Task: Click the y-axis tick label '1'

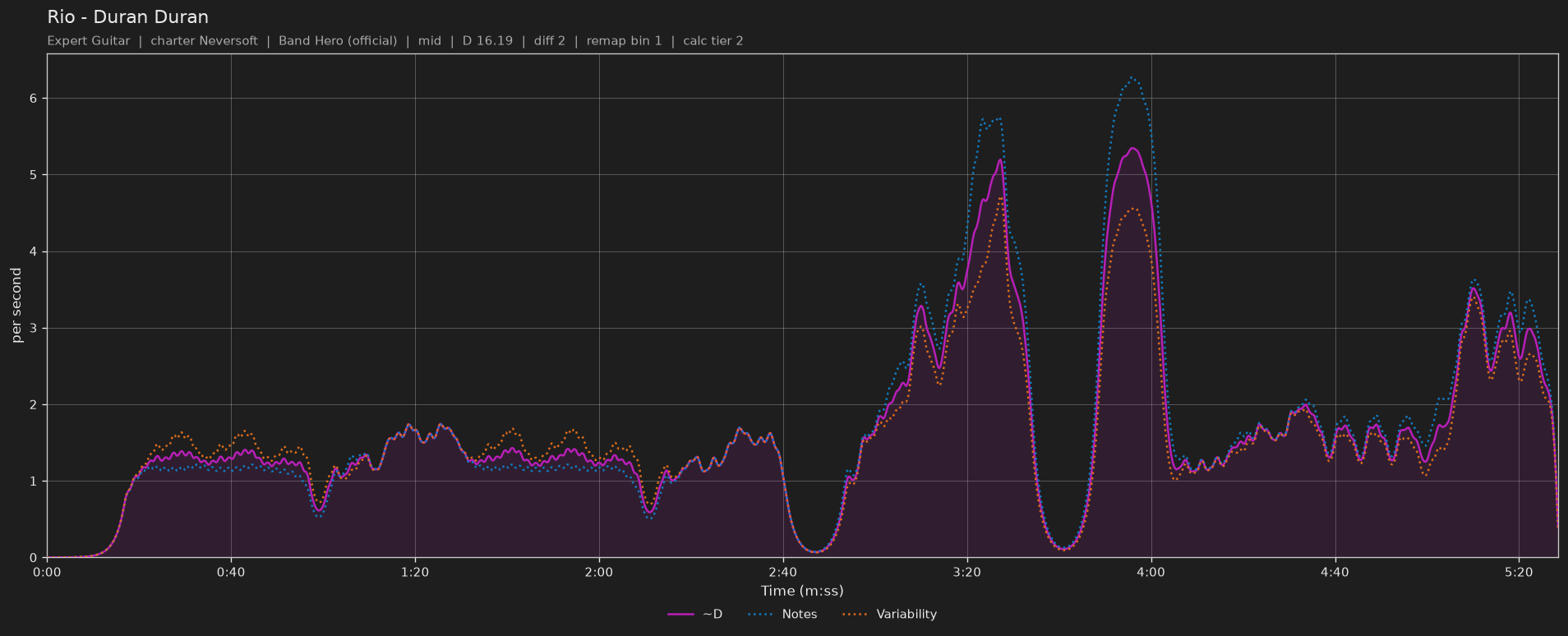Action: tap(34, 482)
